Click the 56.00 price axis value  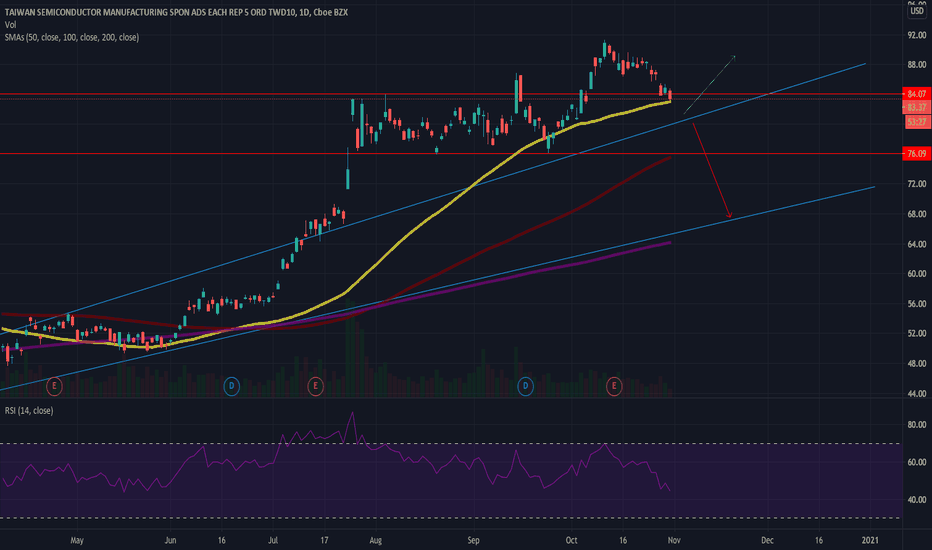tap(917, 303)
